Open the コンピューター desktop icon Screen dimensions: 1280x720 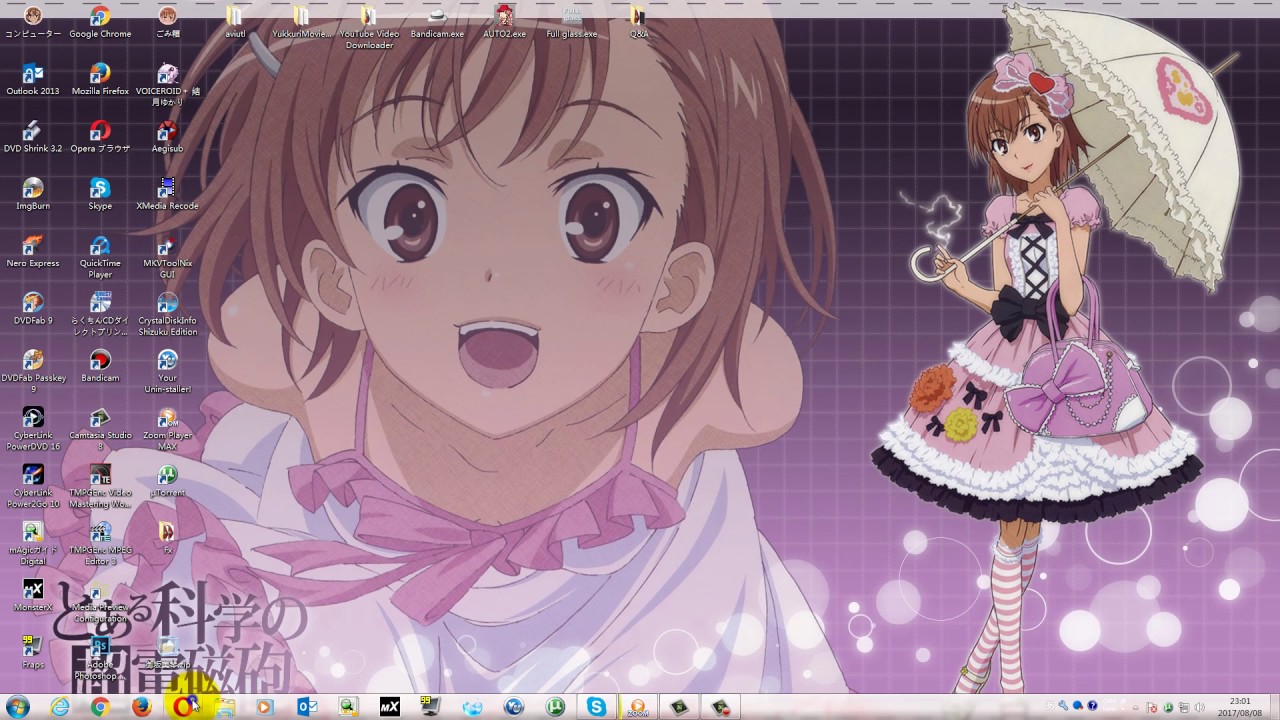click(x=33, y=22)
